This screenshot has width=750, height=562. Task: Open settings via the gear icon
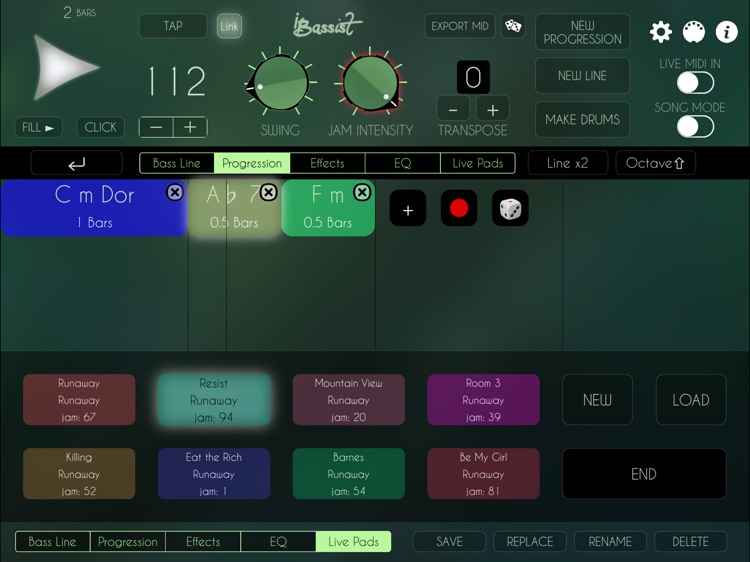[661, 32]
